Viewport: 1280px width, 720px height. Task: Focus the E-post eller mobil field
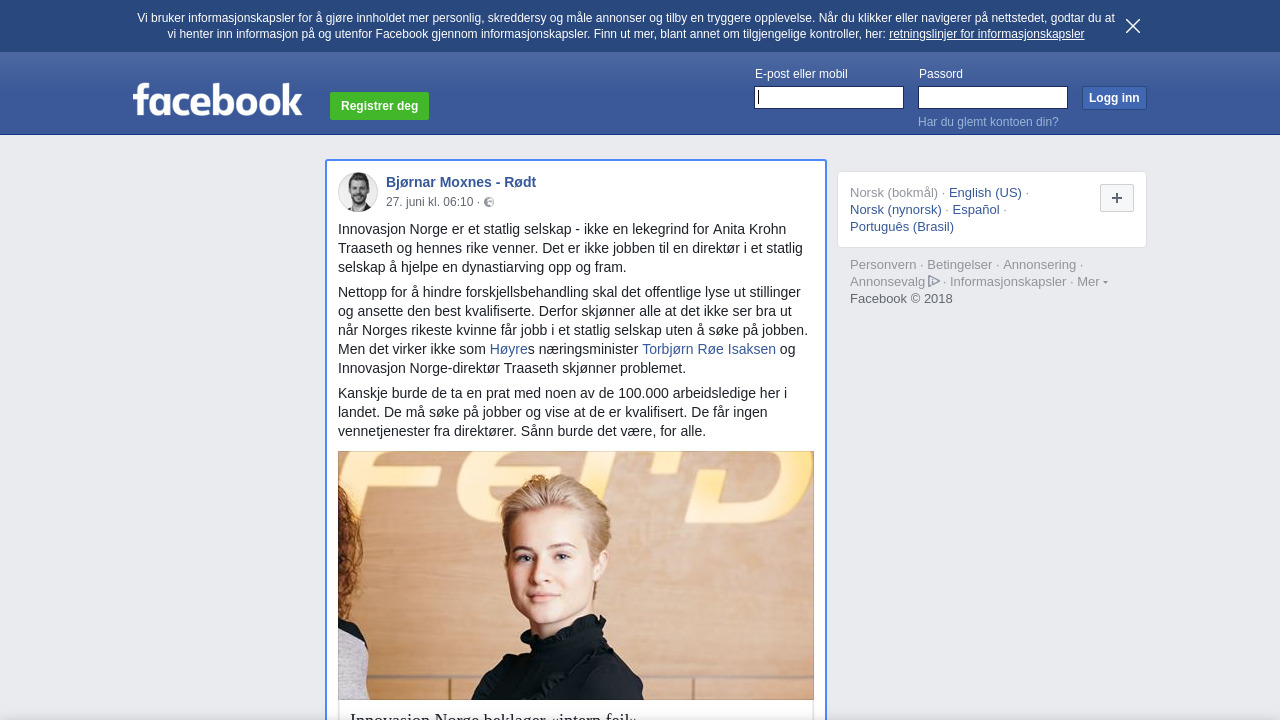click(x=829, y=97)
